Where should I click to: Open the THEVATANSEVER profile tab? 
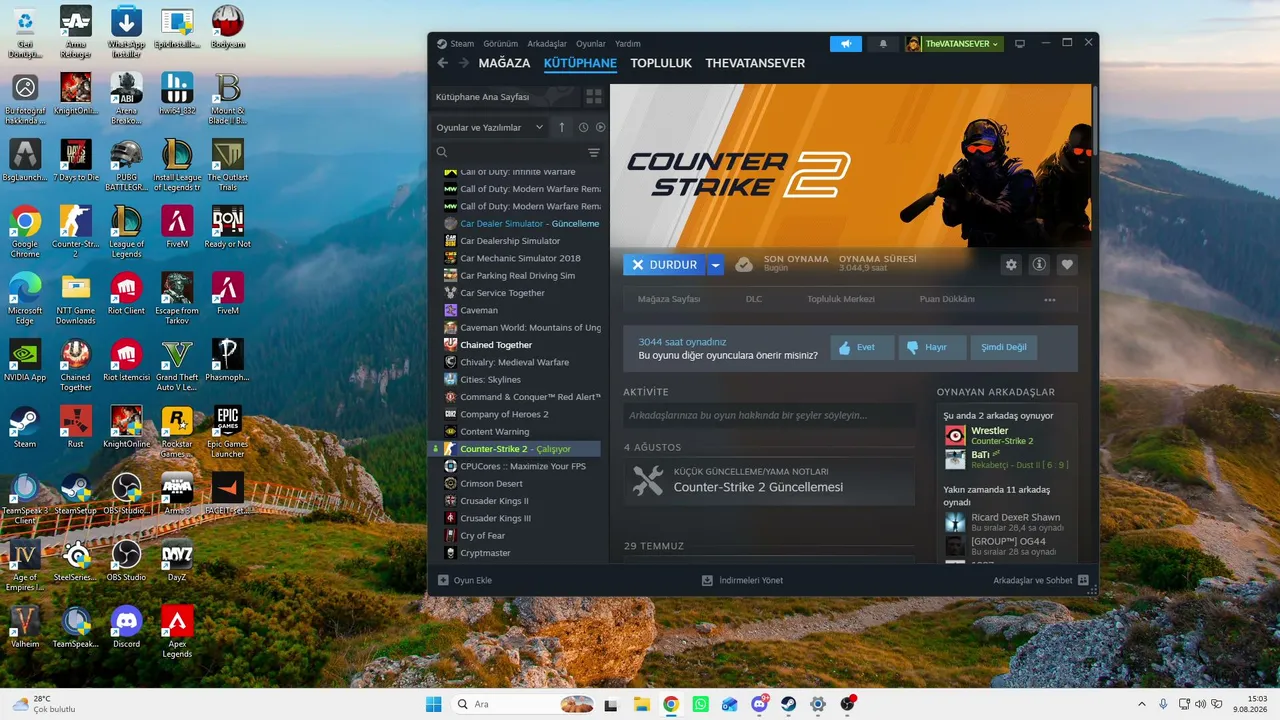[x=755, y=63]
